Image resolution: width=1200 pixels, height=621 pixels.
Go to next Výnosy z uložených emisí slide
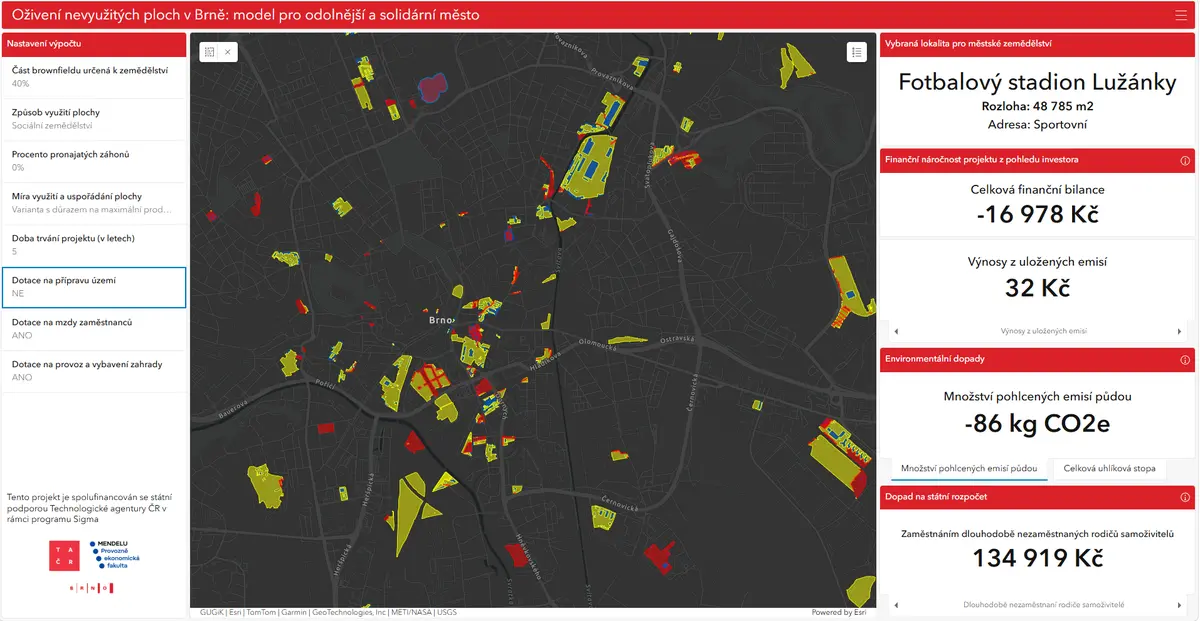click(1181, 331)
